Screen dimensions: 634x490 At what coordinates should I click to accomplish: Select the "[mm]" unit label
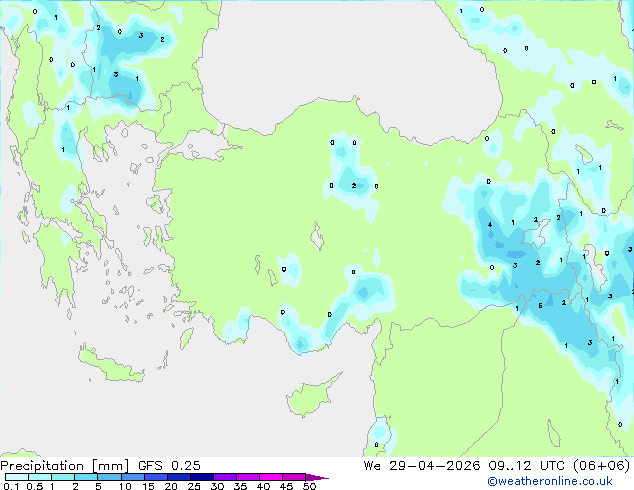[110, 466]
